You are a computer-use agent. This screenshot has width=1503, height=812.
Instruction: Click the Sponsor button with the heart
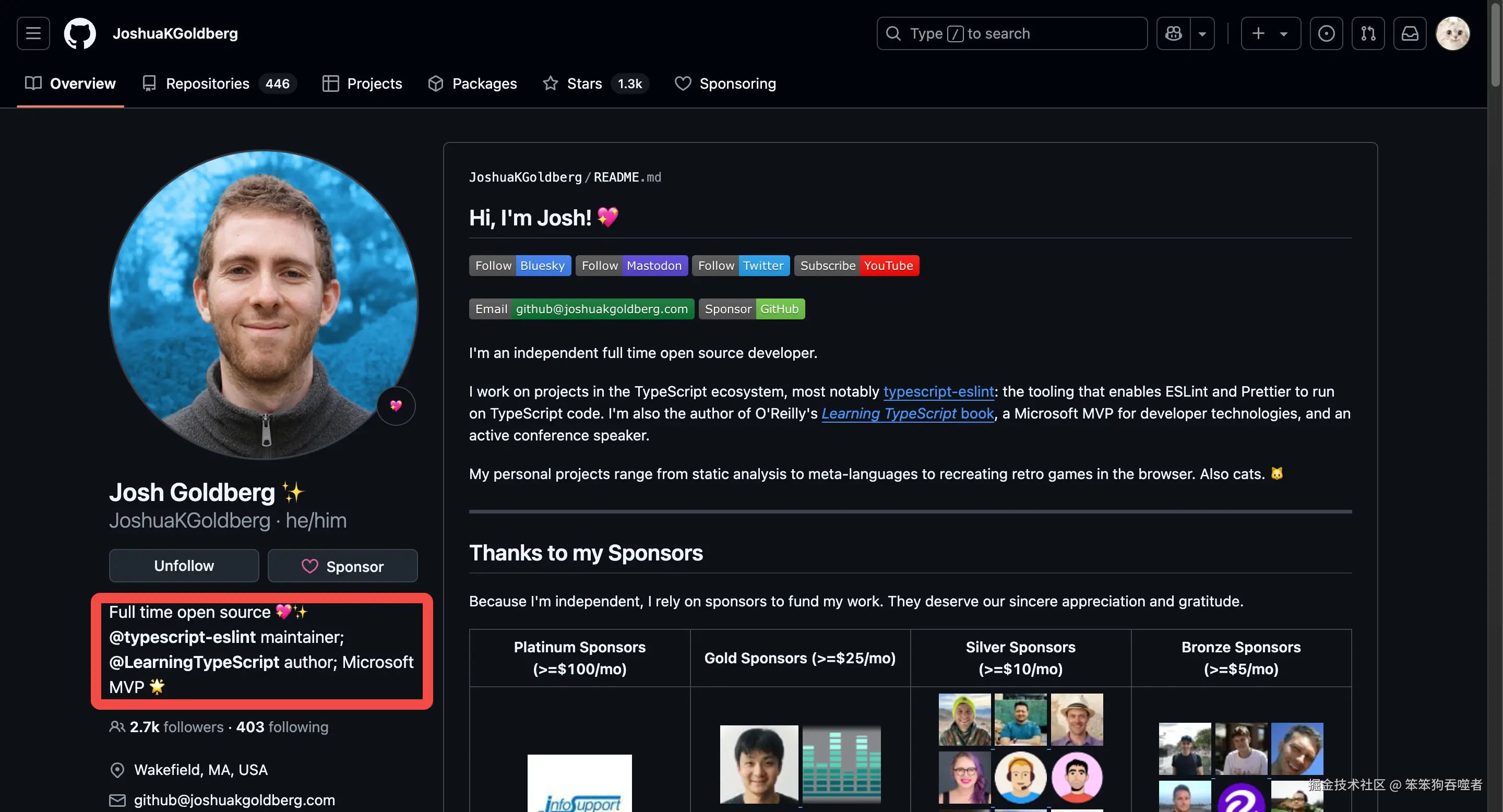(342, 566)
